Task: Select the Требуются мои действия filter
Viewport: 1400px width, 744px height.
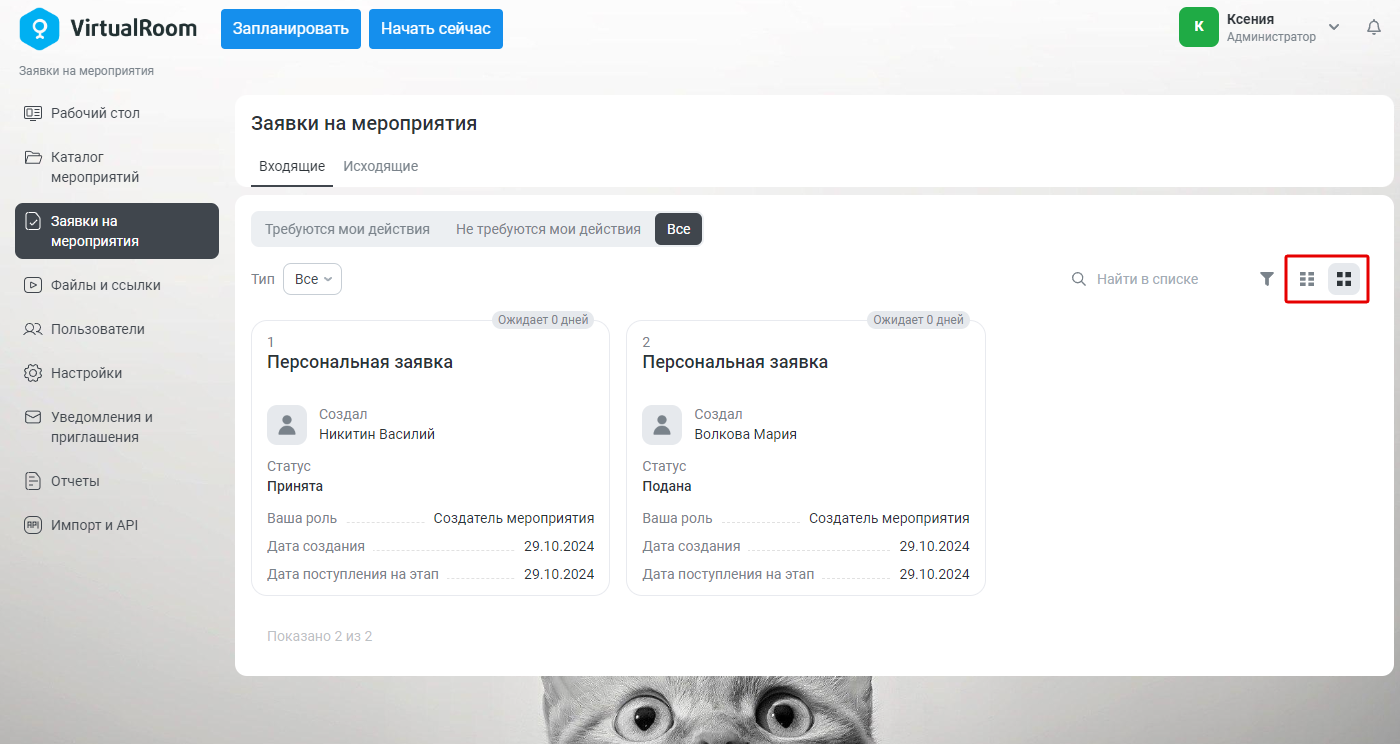Action: click(347, 229)
